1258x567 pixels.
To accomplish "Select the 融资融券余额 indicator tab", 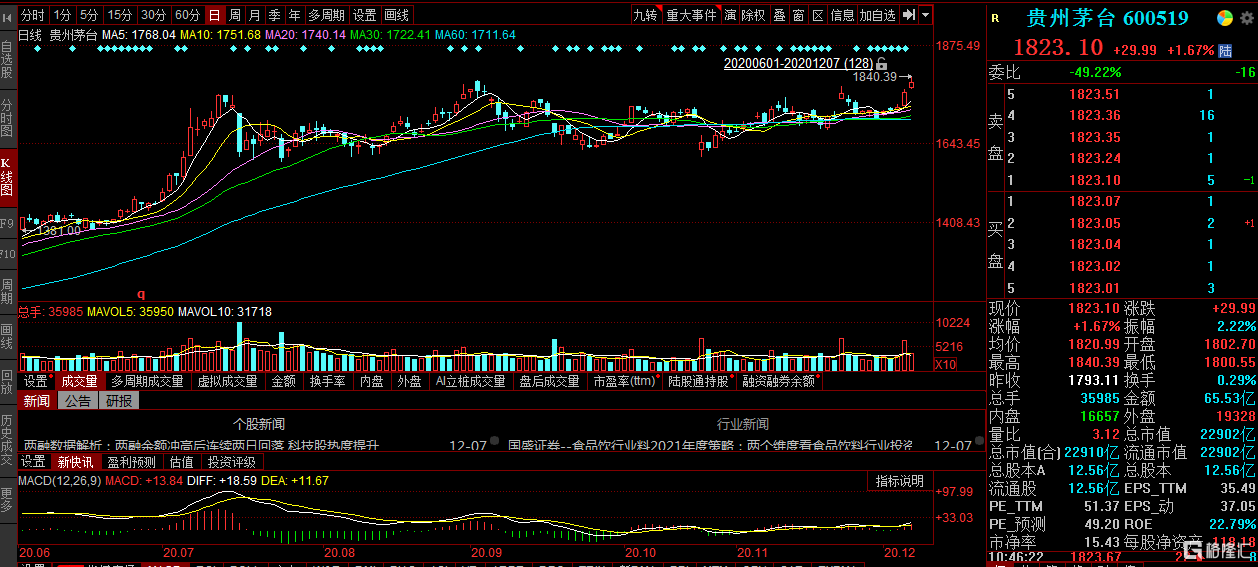I will click(778, 381).
